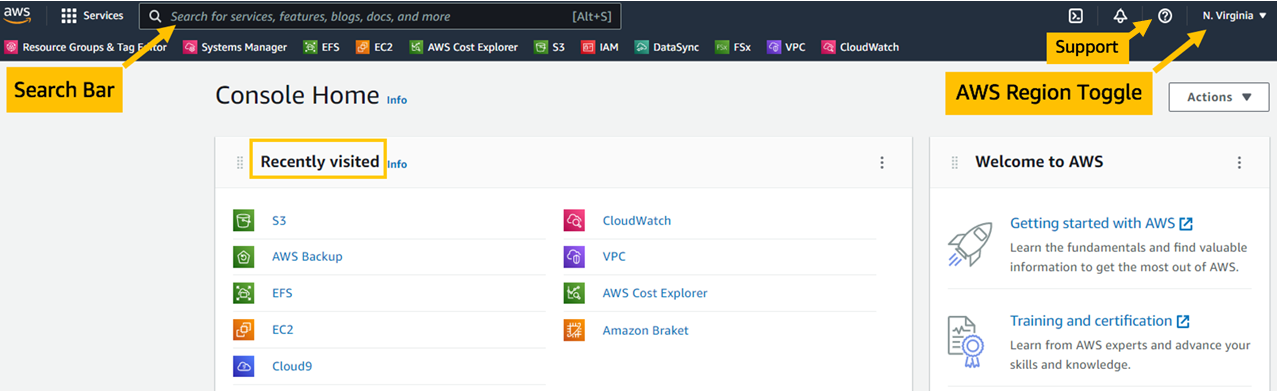Open CloudWatch shortcut in favorites bar
The height and width of the screenshot is (391, 1277).
[x=859, y=47]
